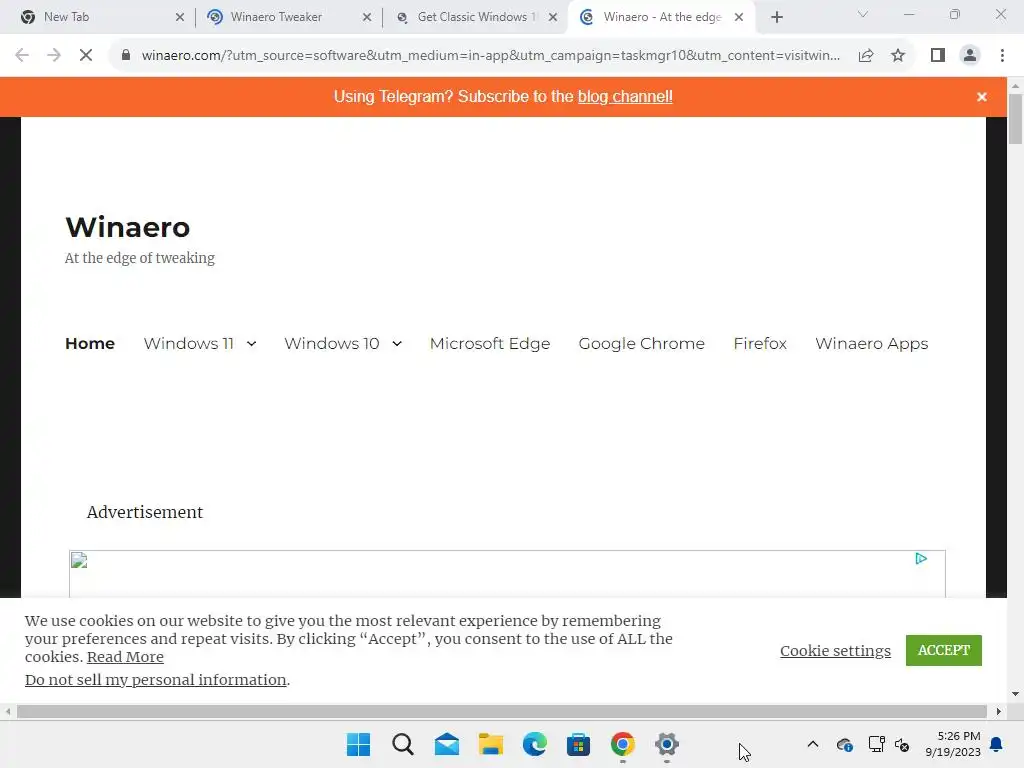This screenshot has width=1024, height=768.
Task: Open the Chrome profile avatar
Action: pos(970,56)
